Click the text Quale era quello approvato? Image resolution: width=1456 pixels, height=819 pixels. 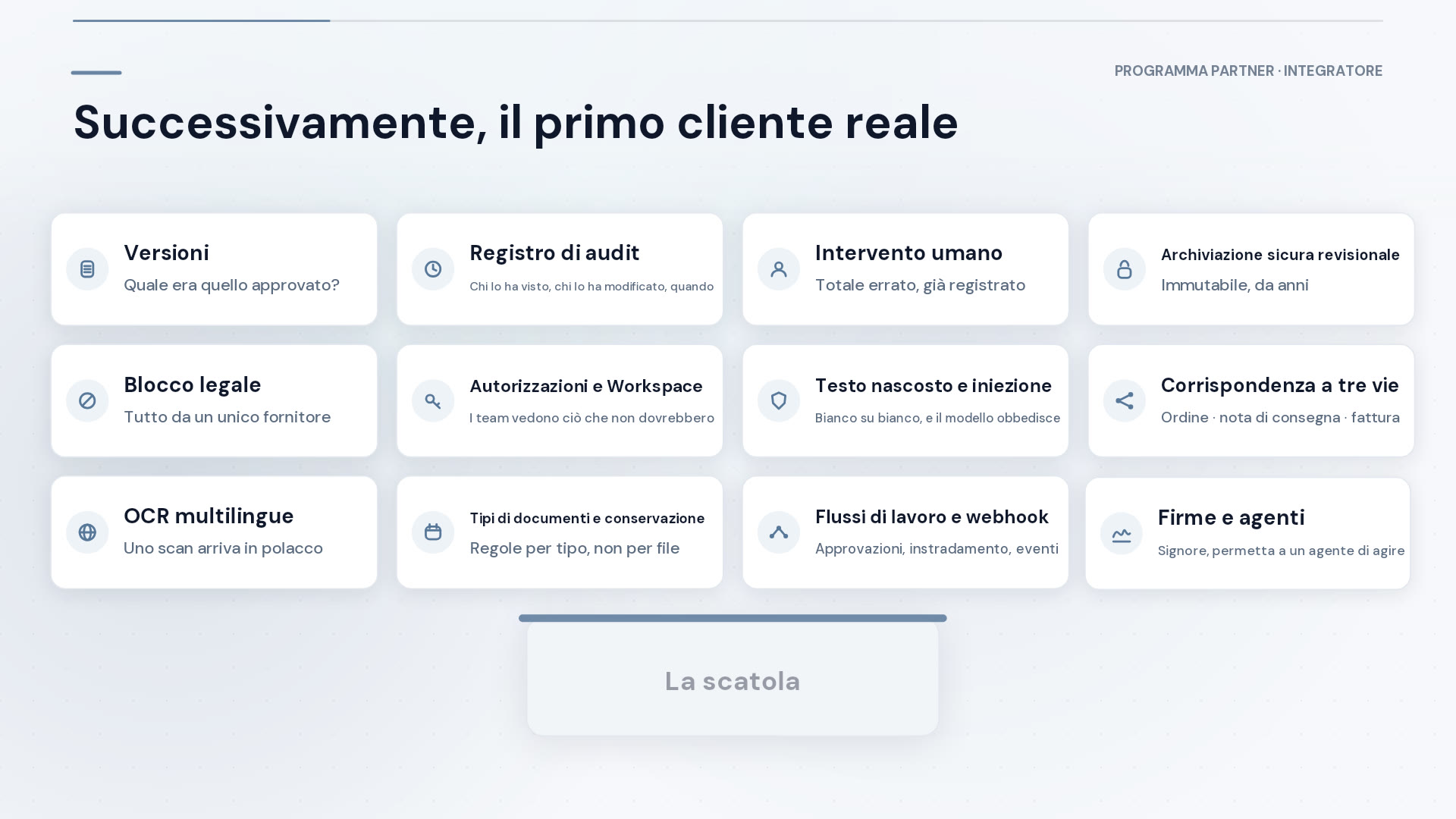pos(231,285)
